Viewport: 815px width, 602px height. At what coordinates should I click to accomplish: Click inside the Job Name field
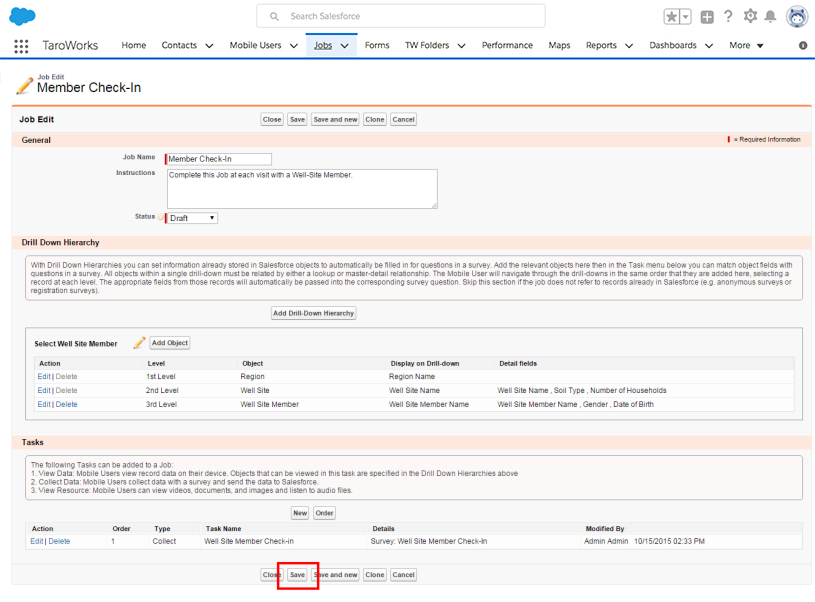(219, 159)
